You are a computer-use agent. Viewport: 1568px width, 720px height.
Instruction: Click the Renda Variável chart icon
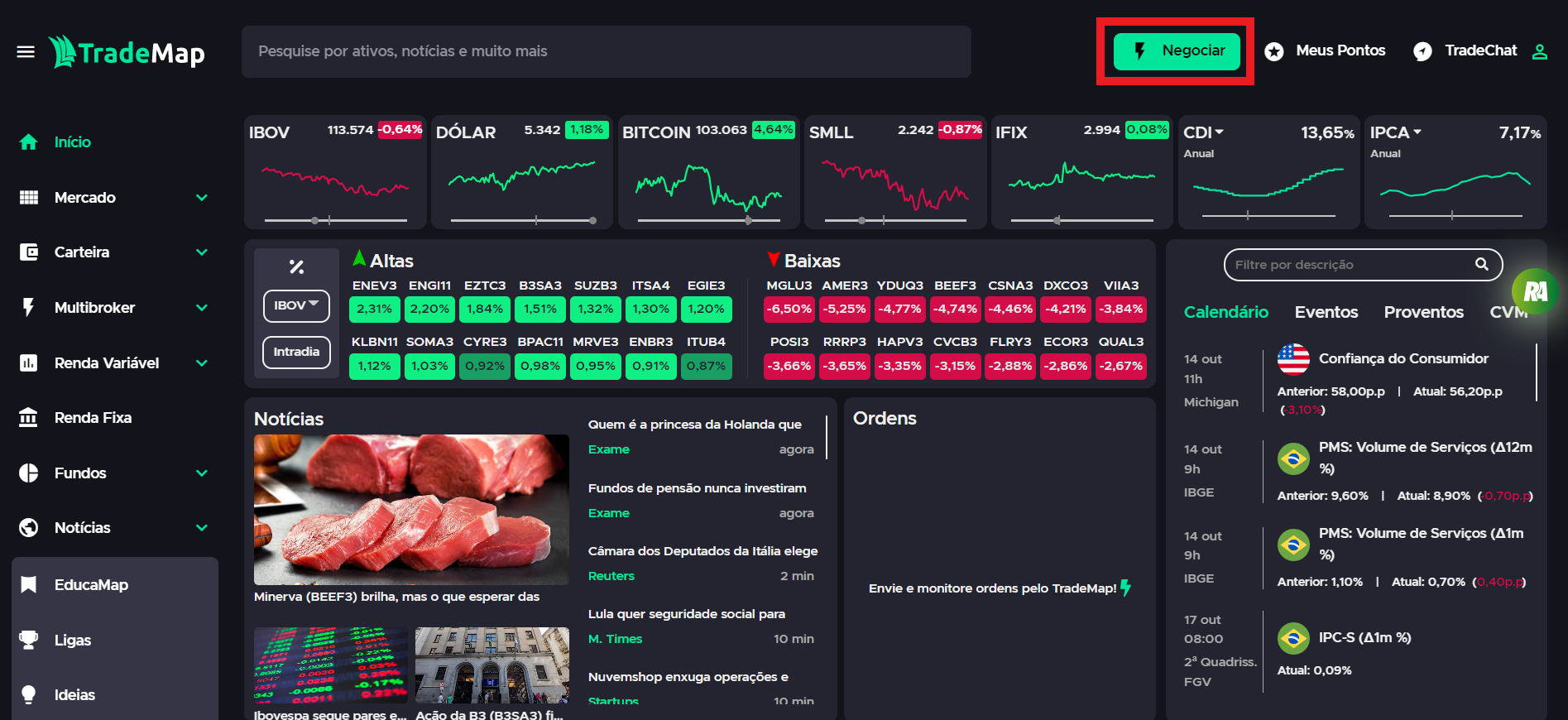[29, 363]
